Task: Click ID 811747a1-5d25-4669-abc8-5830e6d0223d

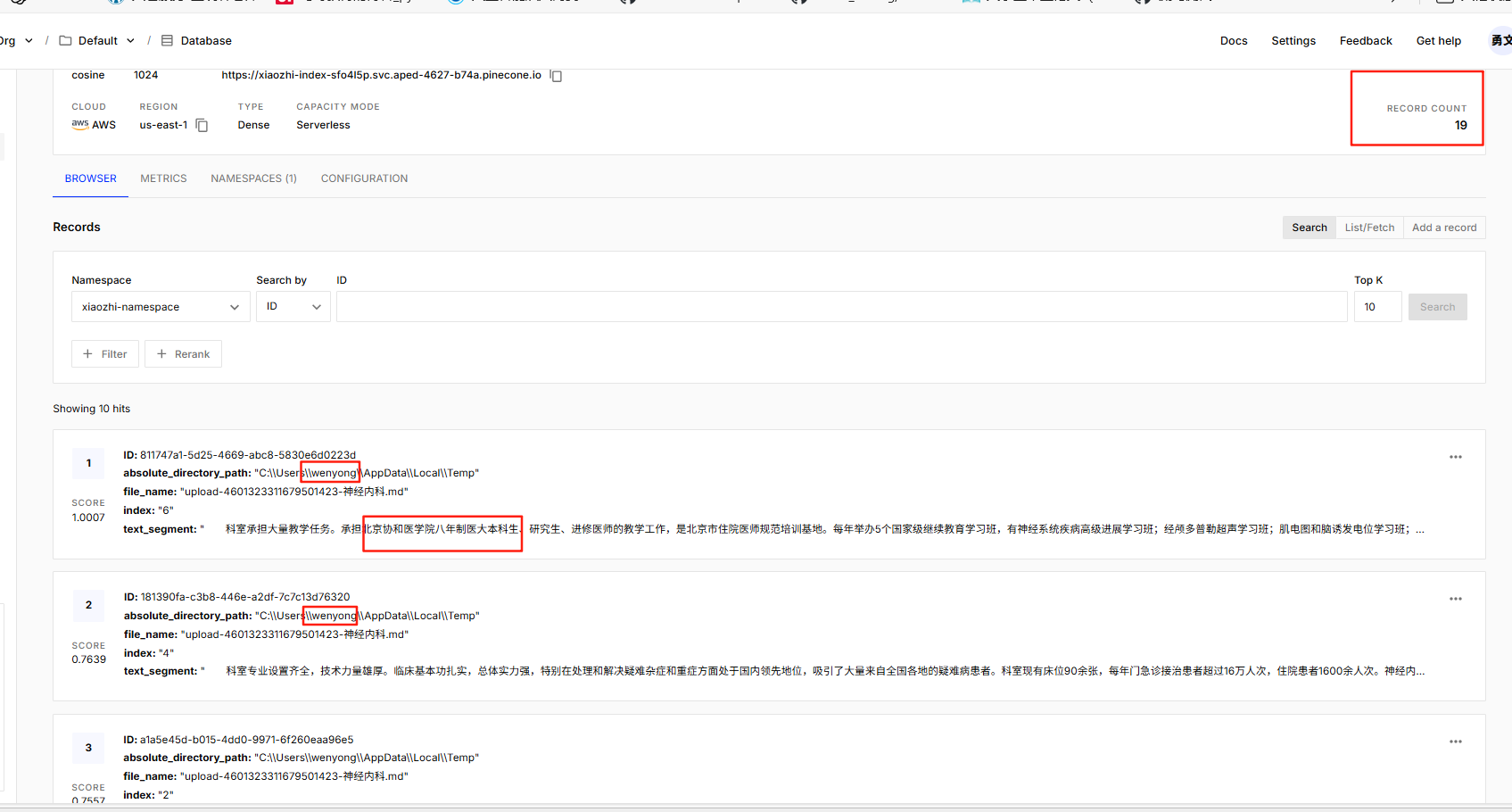Action: [x=239, y=455]
